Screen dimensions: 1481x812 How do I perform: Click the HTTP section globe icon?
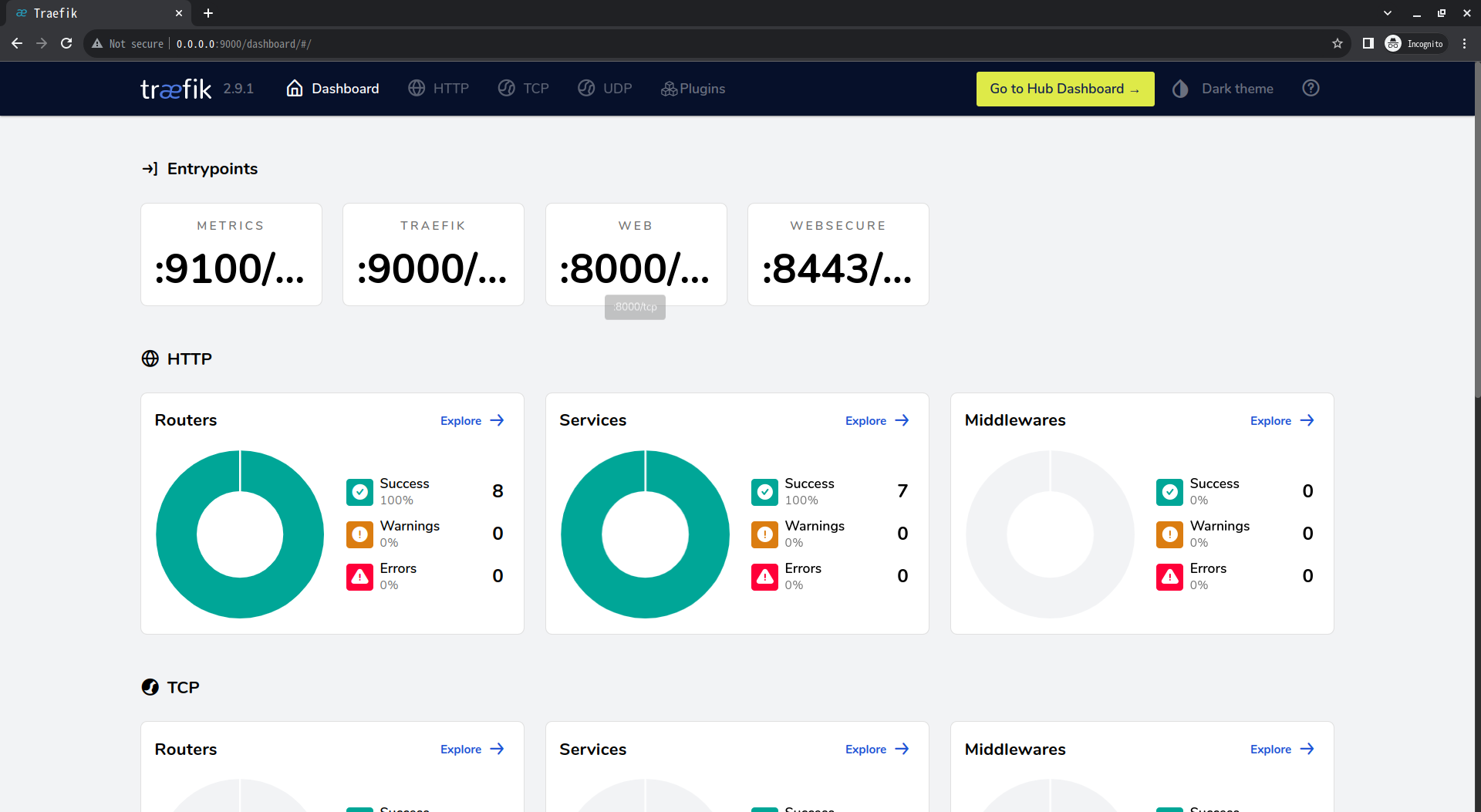150,359
